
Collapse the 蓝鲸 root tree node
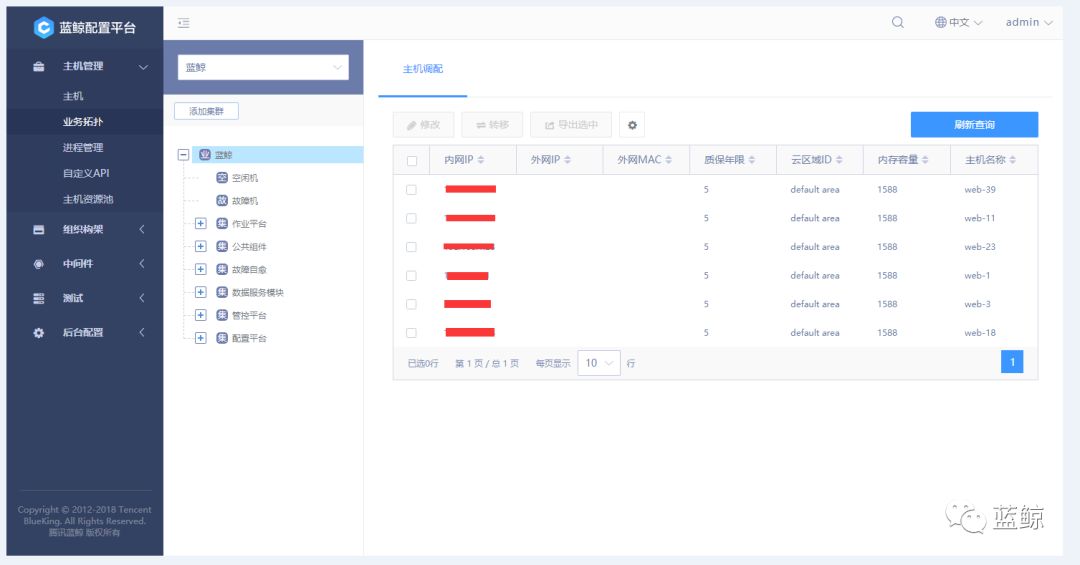pos(183,155)
